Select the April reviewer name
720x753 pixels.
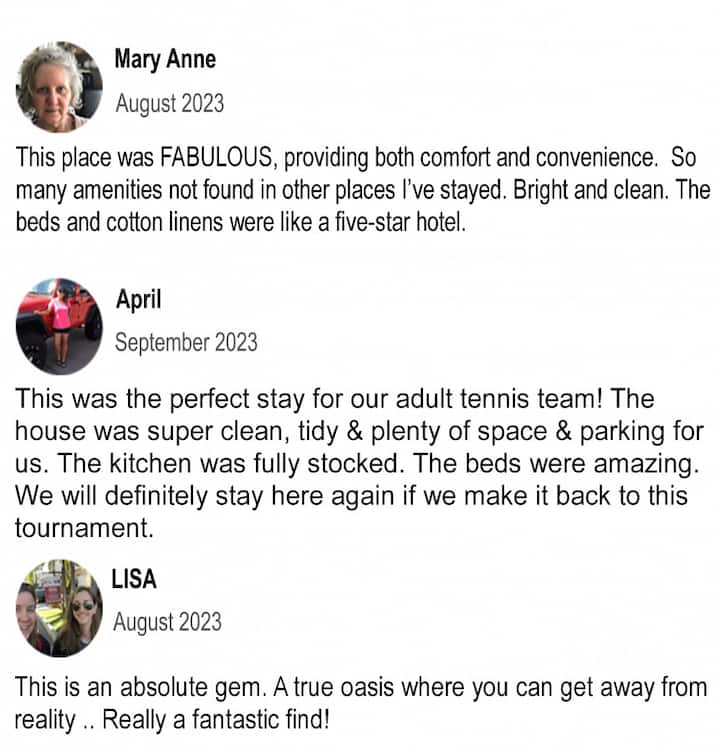[138, 298]
